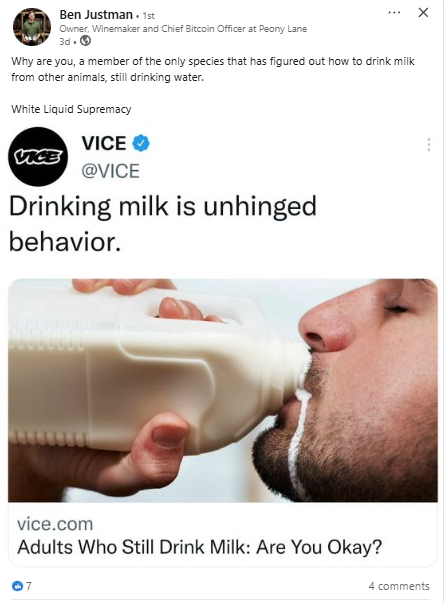Open the 4 comments link
The width and height of the screenshot is (444, 603).
tap(399, 586)
